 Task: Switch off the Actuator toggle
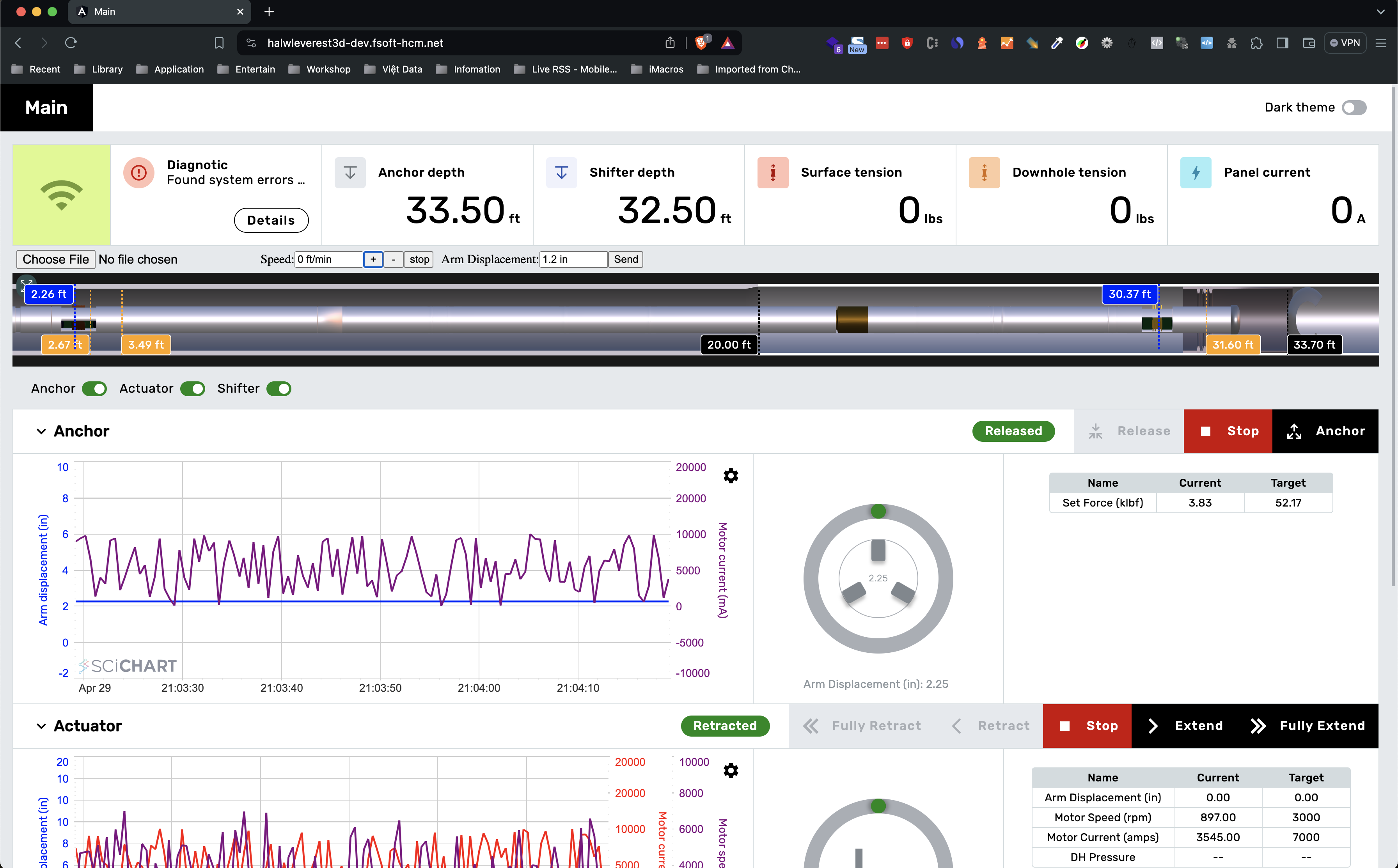point(192,389)
